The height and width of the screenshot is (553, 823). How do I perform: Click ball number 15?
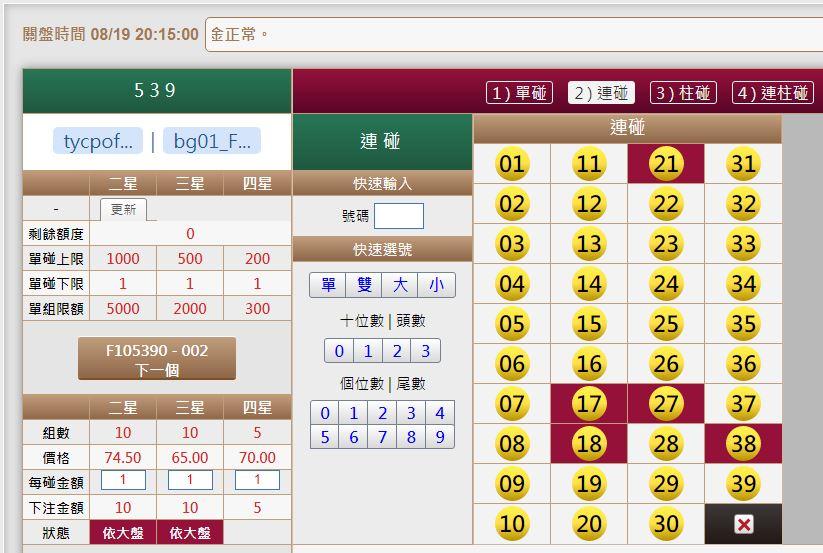pos(589,324)
